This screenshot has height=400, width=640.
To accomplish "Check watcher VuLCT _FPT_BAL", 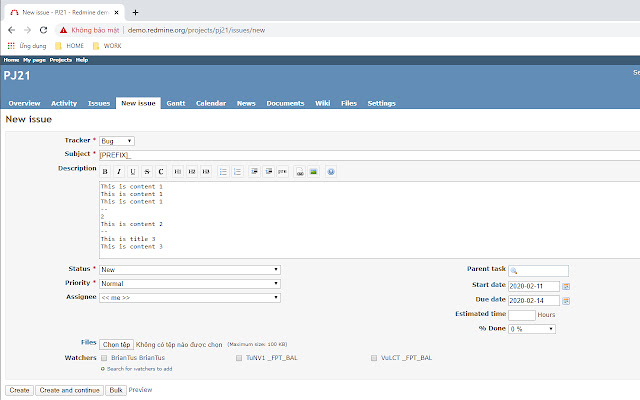I will point(373,358).
